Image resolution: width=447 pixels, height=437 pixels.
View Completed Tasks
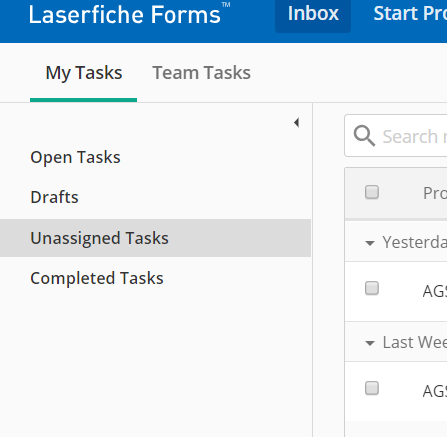[x=97, y=278]
